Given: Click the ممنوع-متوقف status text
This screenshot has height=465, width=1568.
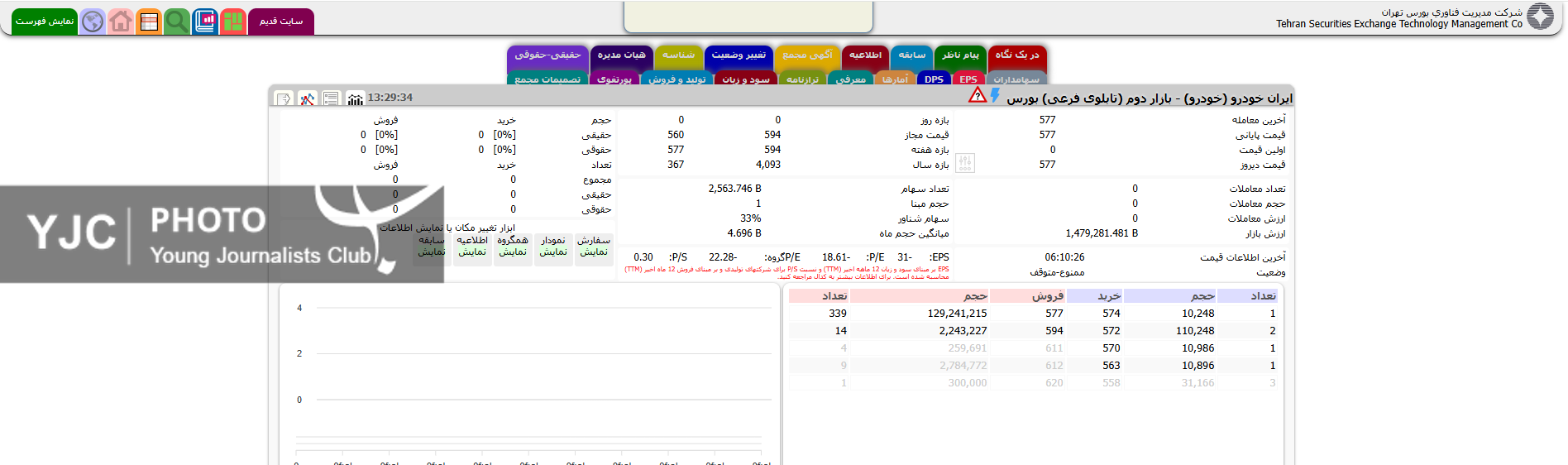Looking at the screenshot, I should point(1057,272).
